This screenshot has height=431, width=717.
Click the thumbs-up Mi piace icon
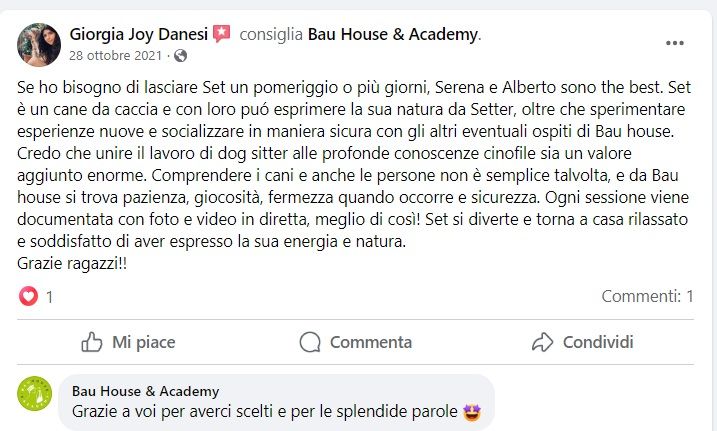(92, 342)
